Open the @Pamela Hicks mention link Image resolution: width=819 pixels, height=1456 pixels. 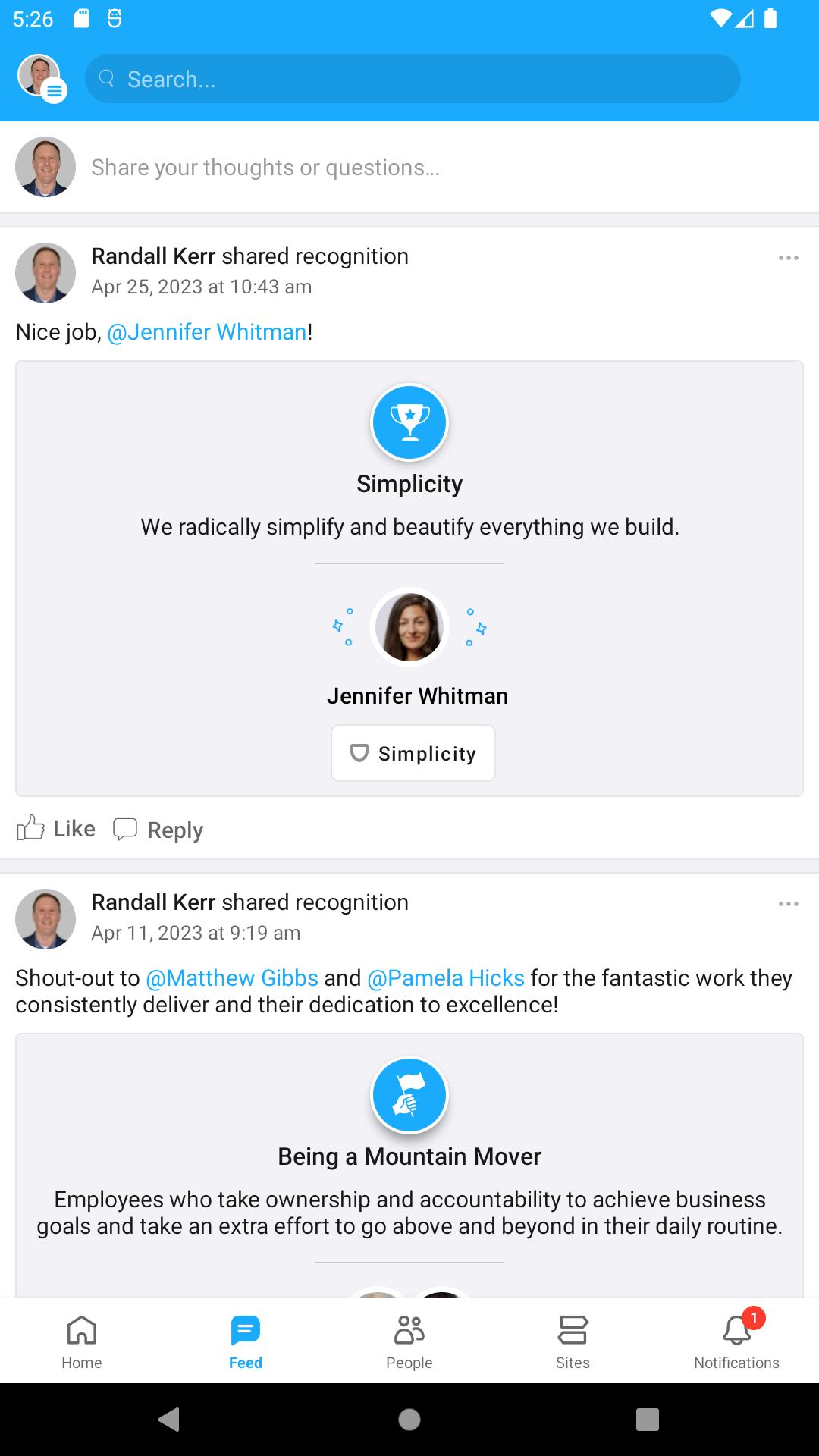446,978
